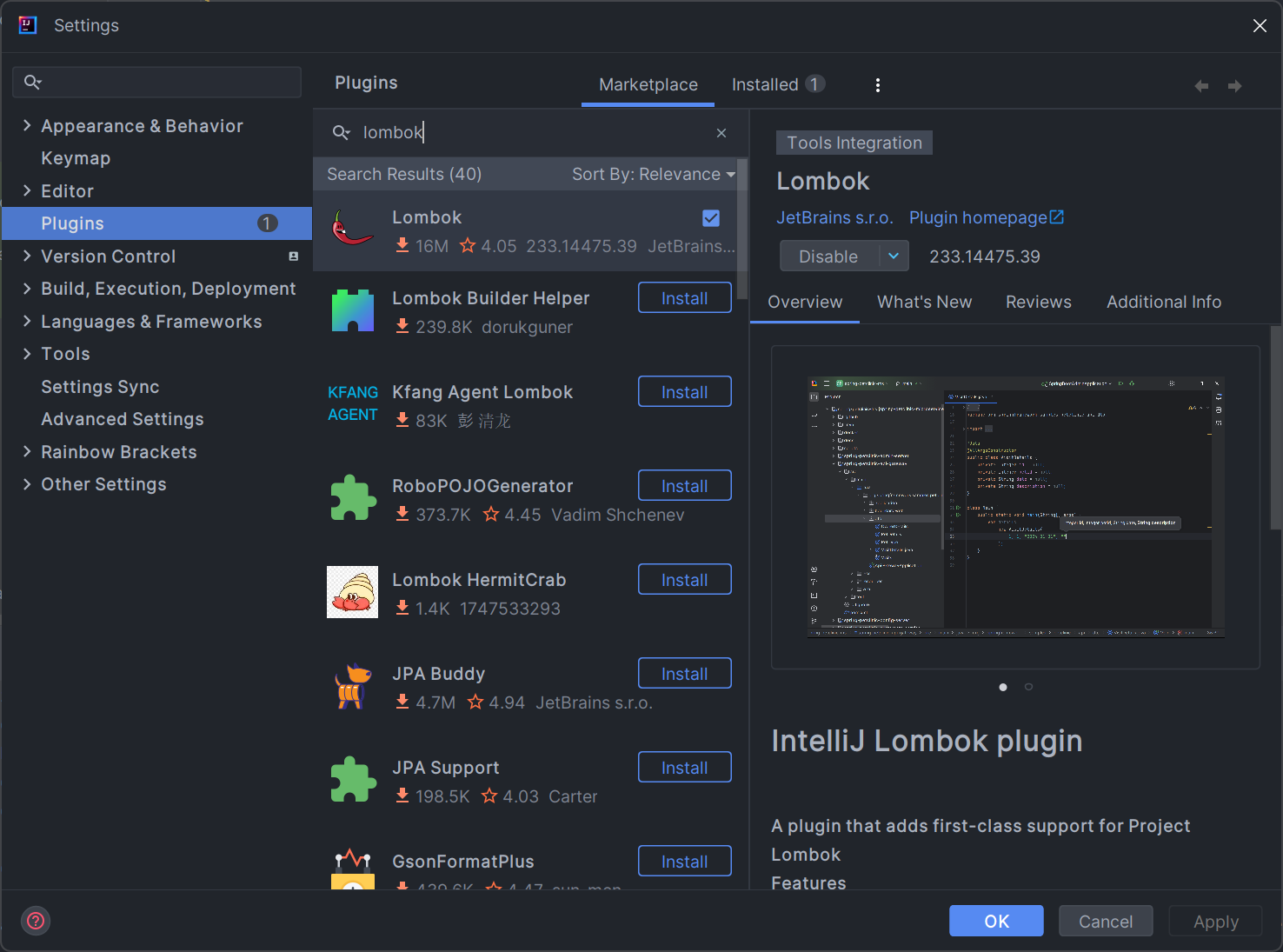Click the RoboPOJOGenerator puzzle piece icon
1283x952 pixels.
(352, 497)
